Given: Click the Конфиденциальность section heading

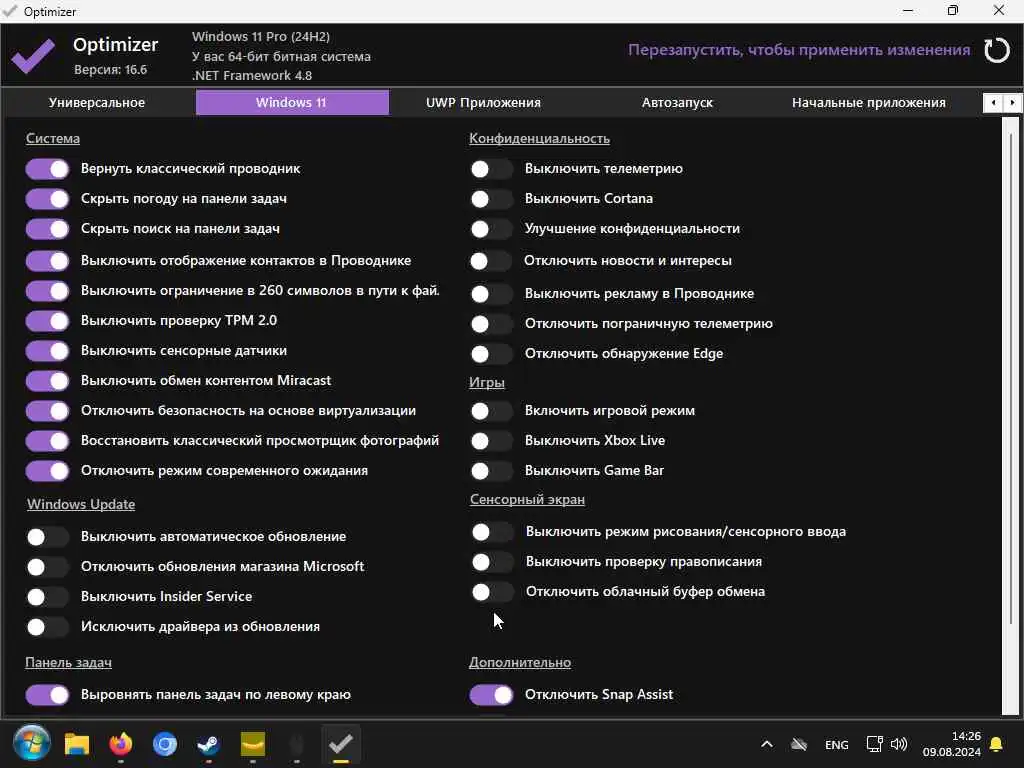Looking at the screenshot, I should tap(539, 138).
